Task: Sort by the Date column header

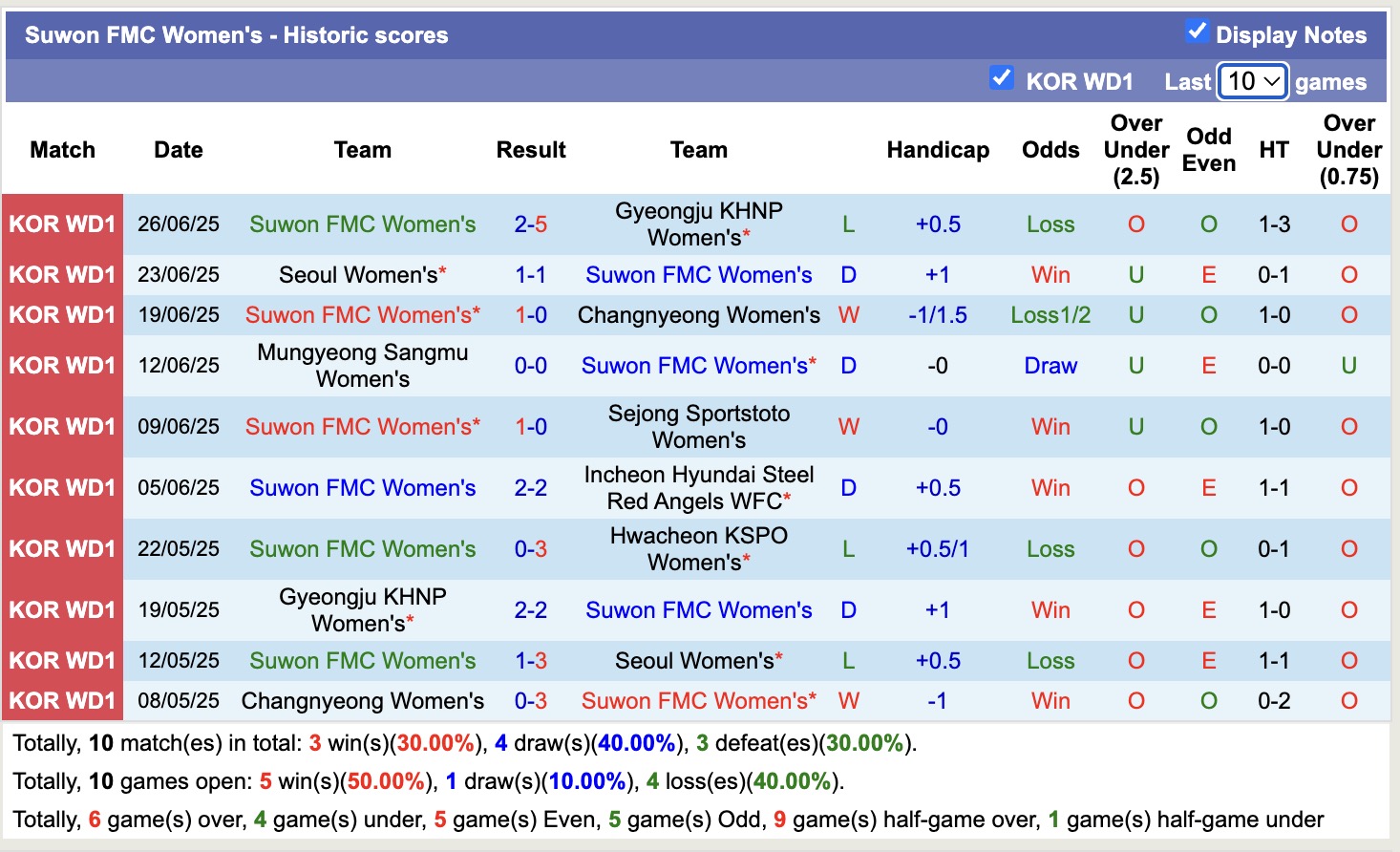Action: (178, 150)
